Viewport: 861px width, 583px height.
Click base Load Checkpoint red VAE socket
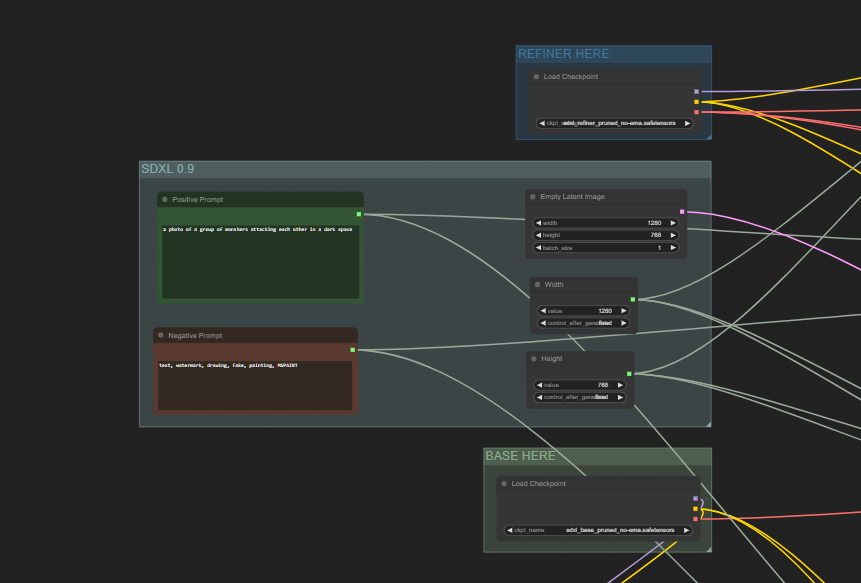(696, 519)
